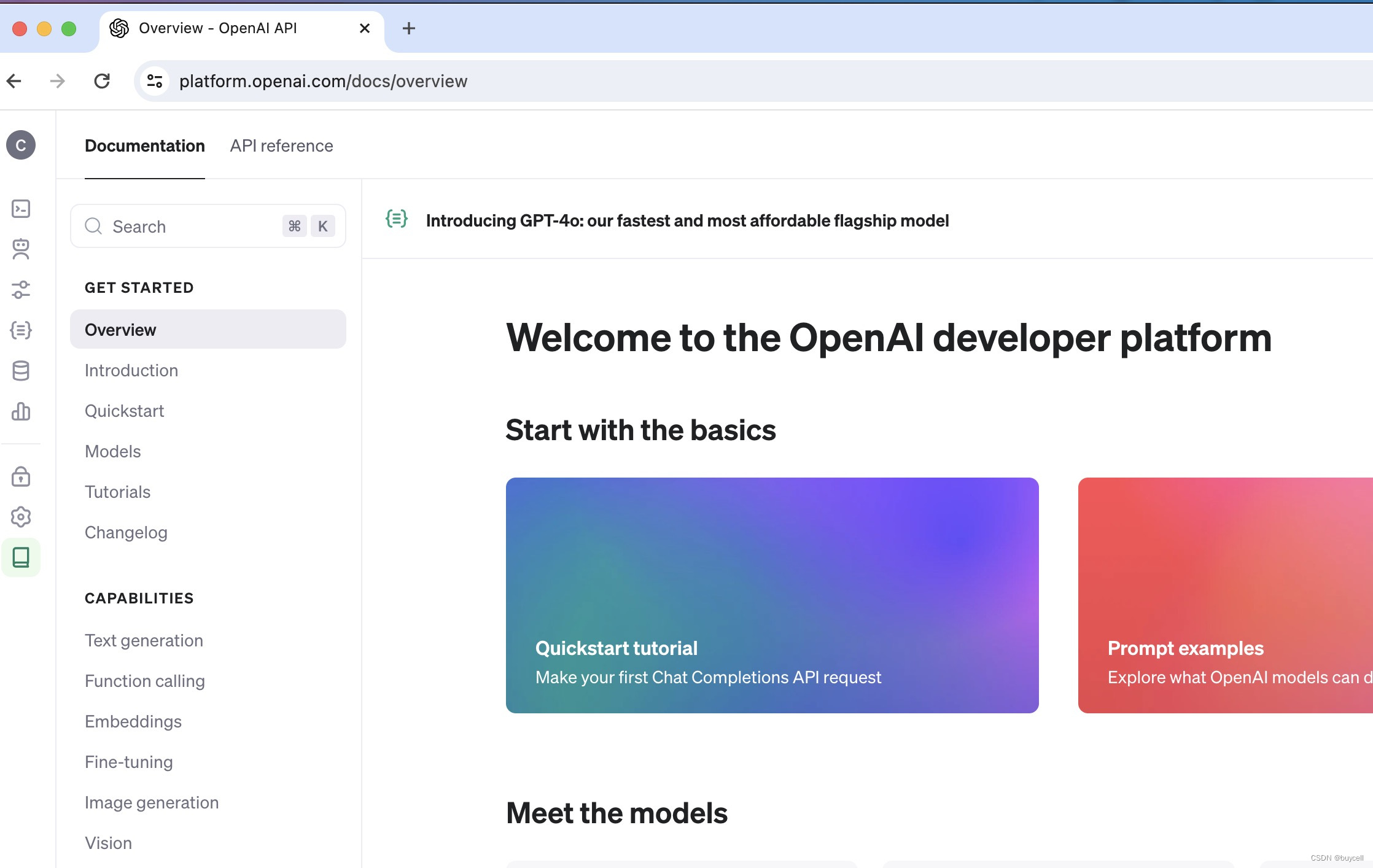Viewport: 1373px width, 868px height.
Task: Click the Batches curly-brace icon
Action: pos(21,330)
